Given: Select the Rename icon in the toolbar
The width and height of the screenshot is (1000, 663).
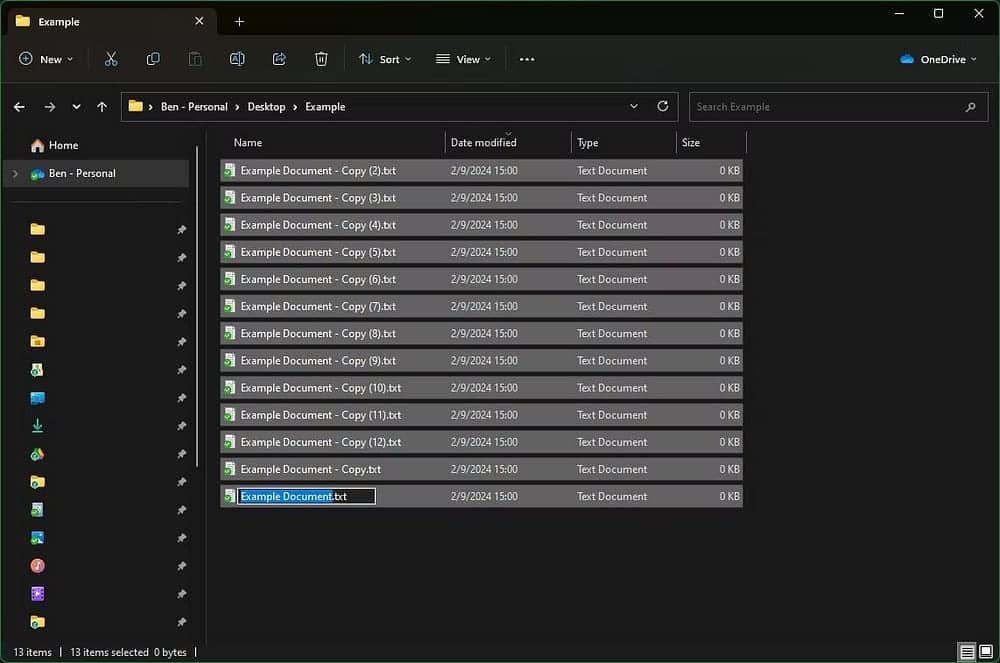Looking at the screenshot, I should (x=237, y=59).
